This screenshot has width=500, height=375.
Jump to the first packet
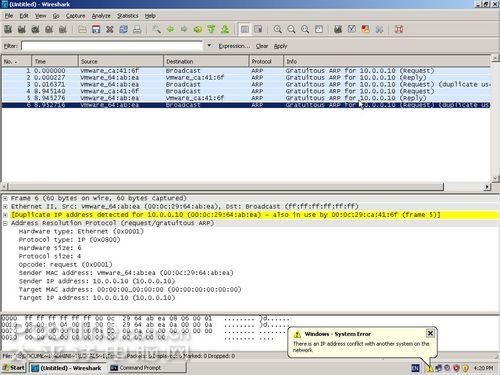211,29
